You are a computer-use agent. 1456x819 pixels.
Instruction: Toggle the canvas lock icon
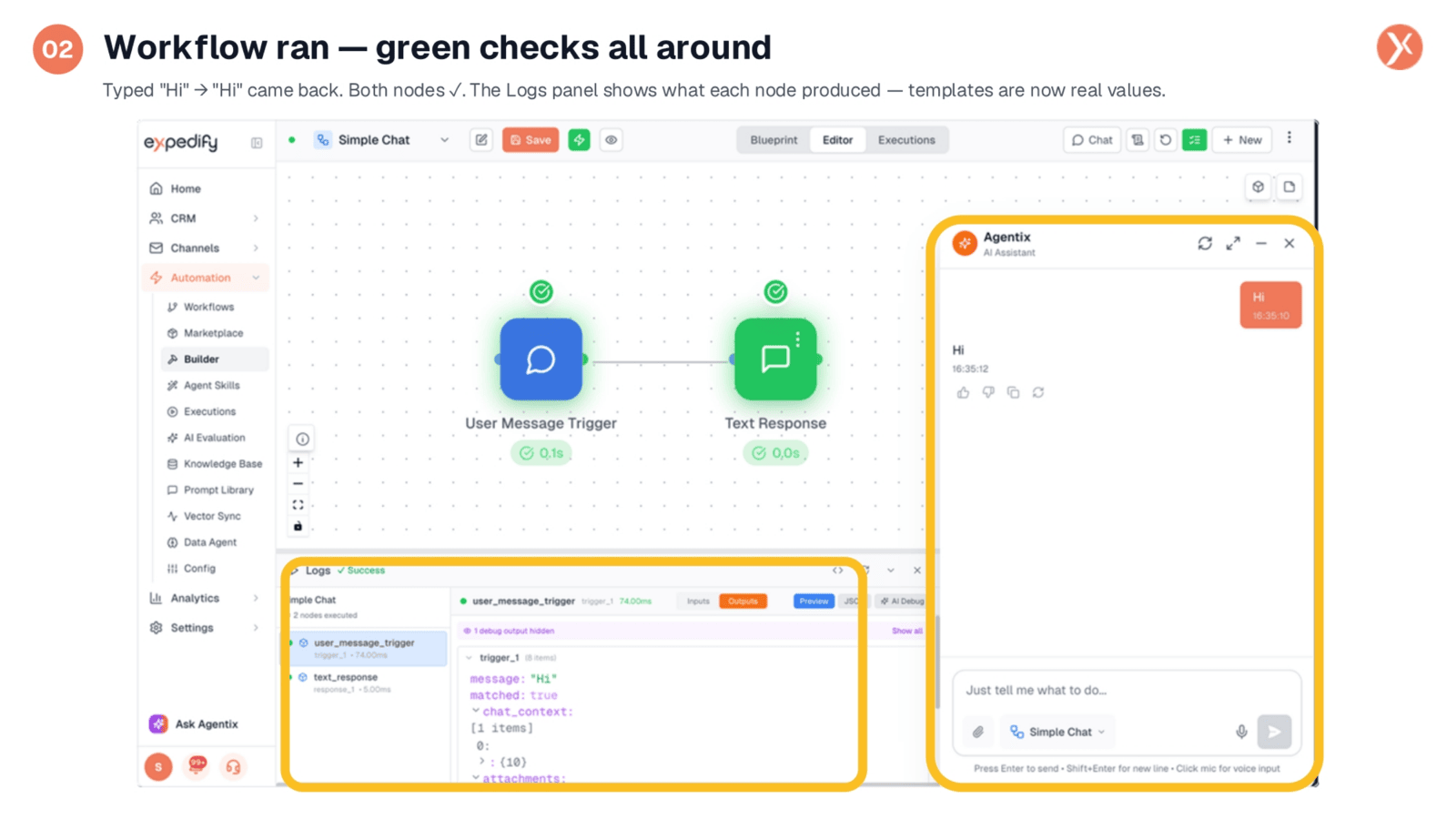(x=298, y=527)
